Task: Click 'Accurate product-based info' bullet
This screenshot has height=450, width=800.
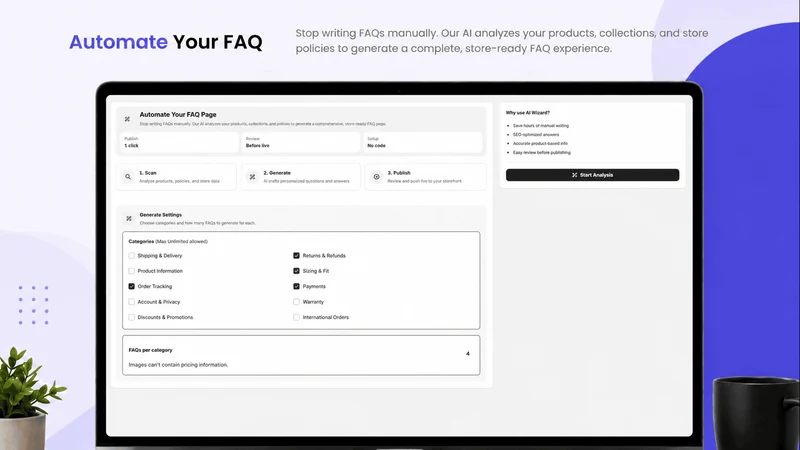Action: coord(540,143)
